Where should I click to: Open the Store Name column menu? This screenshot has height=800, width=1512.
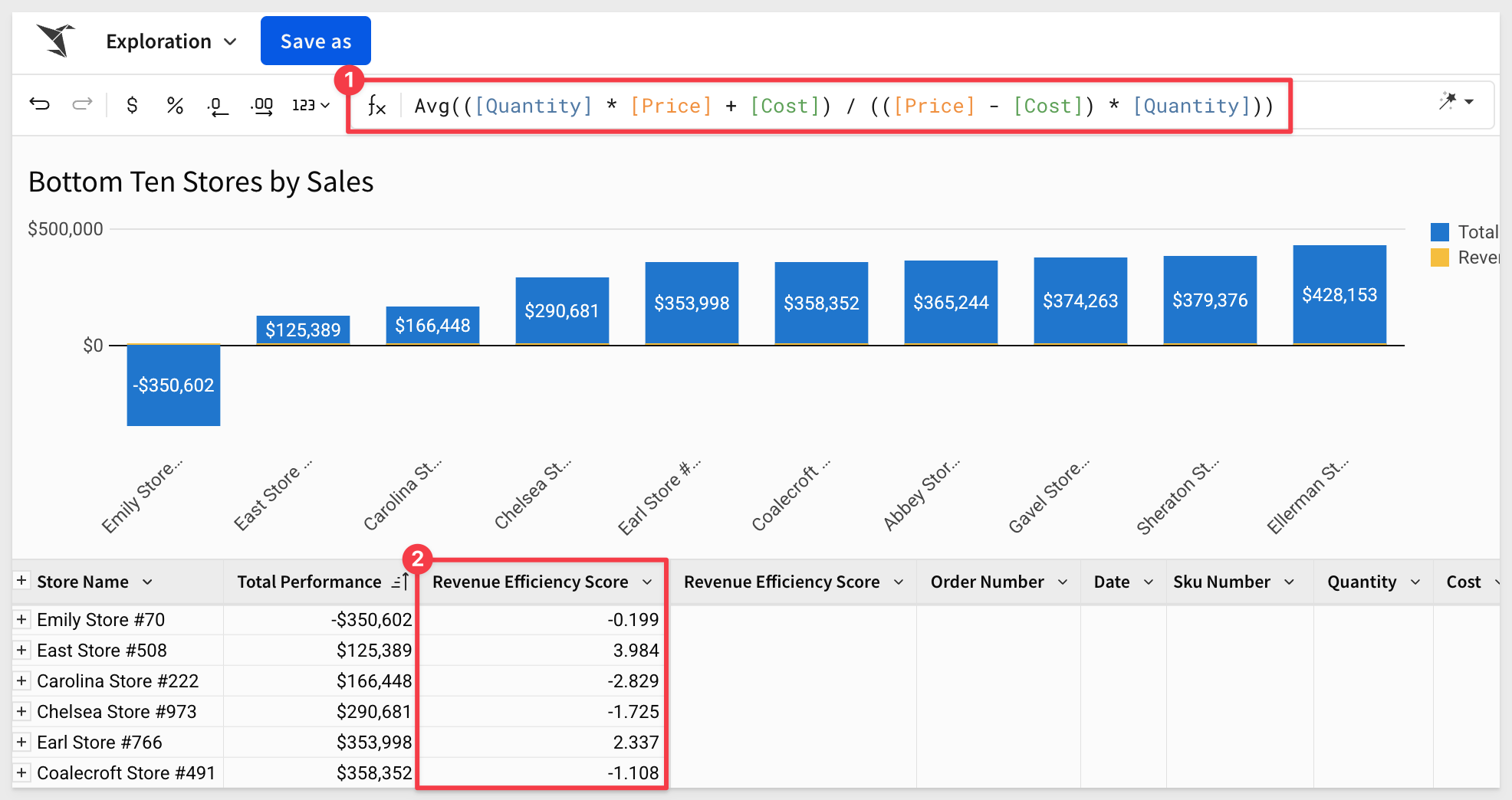pyautogui.click(x=148, y=582)
